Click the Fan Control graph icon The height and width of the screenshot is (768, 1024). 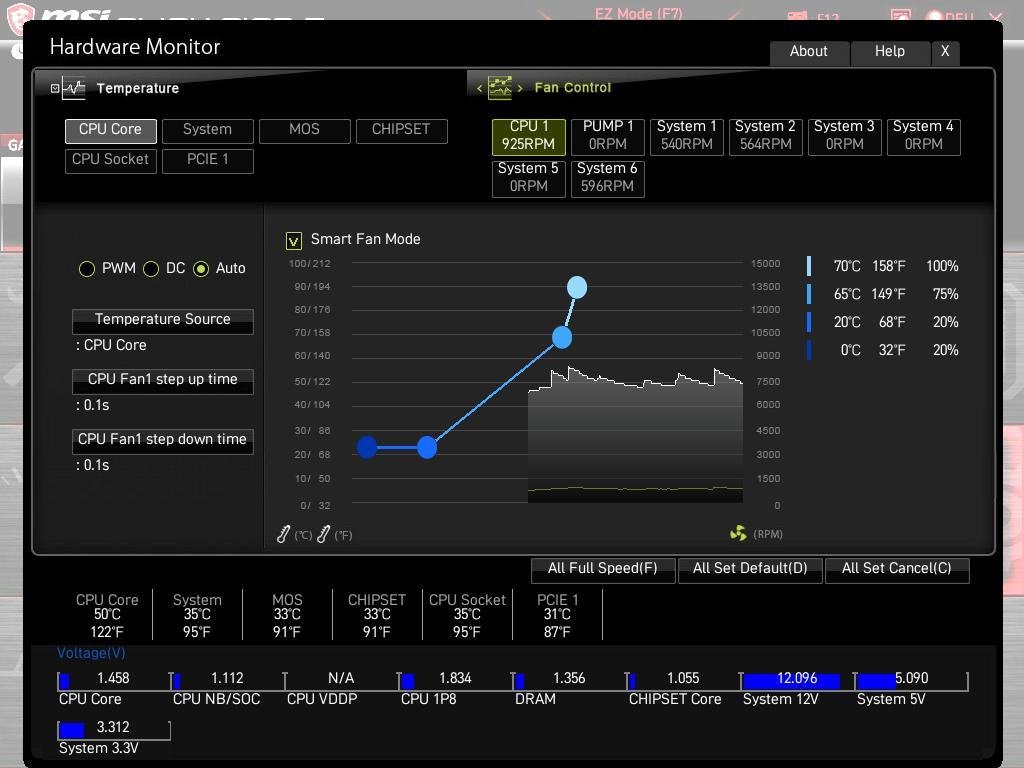tap(500, 88)
